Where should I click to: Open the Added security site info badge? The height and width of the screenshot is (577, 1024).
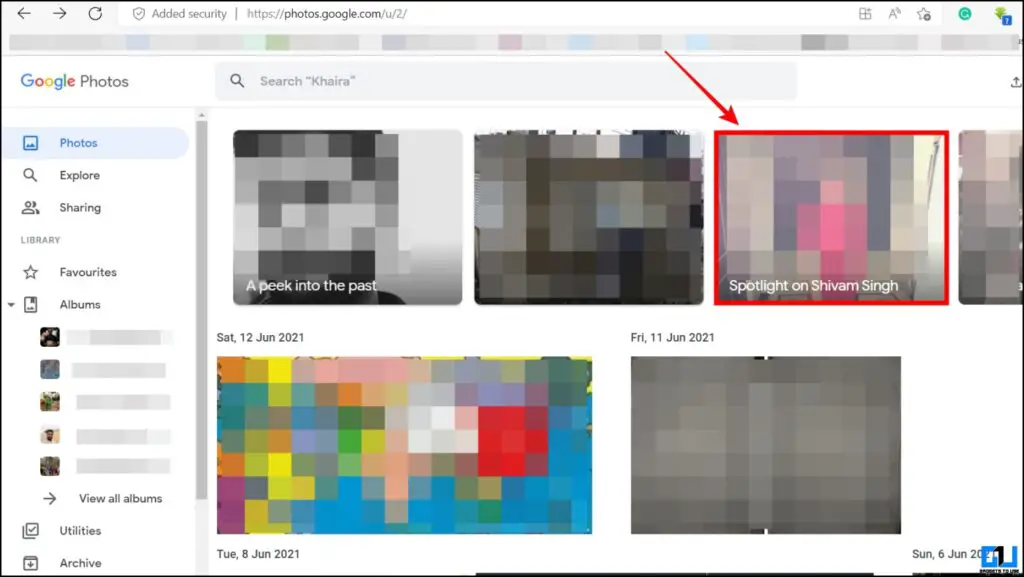click(180, 14)
